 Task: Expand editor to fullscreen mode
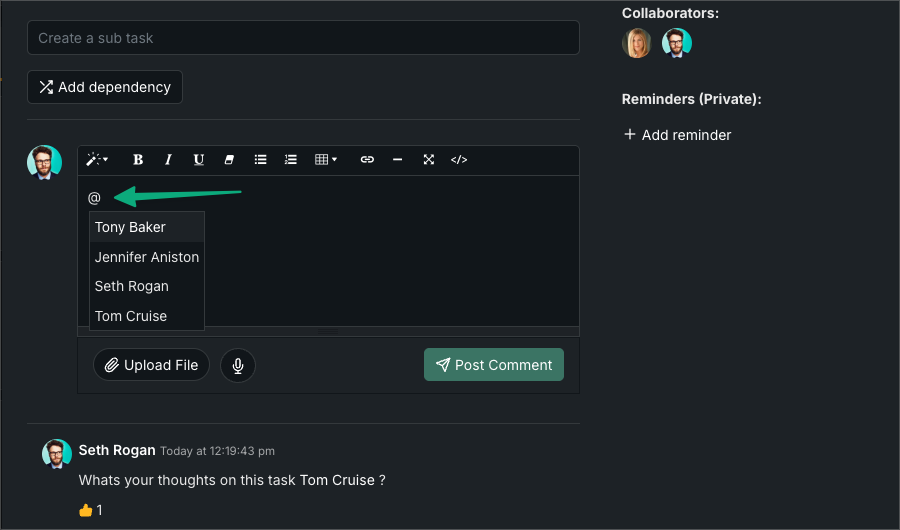tap(428, 160)
